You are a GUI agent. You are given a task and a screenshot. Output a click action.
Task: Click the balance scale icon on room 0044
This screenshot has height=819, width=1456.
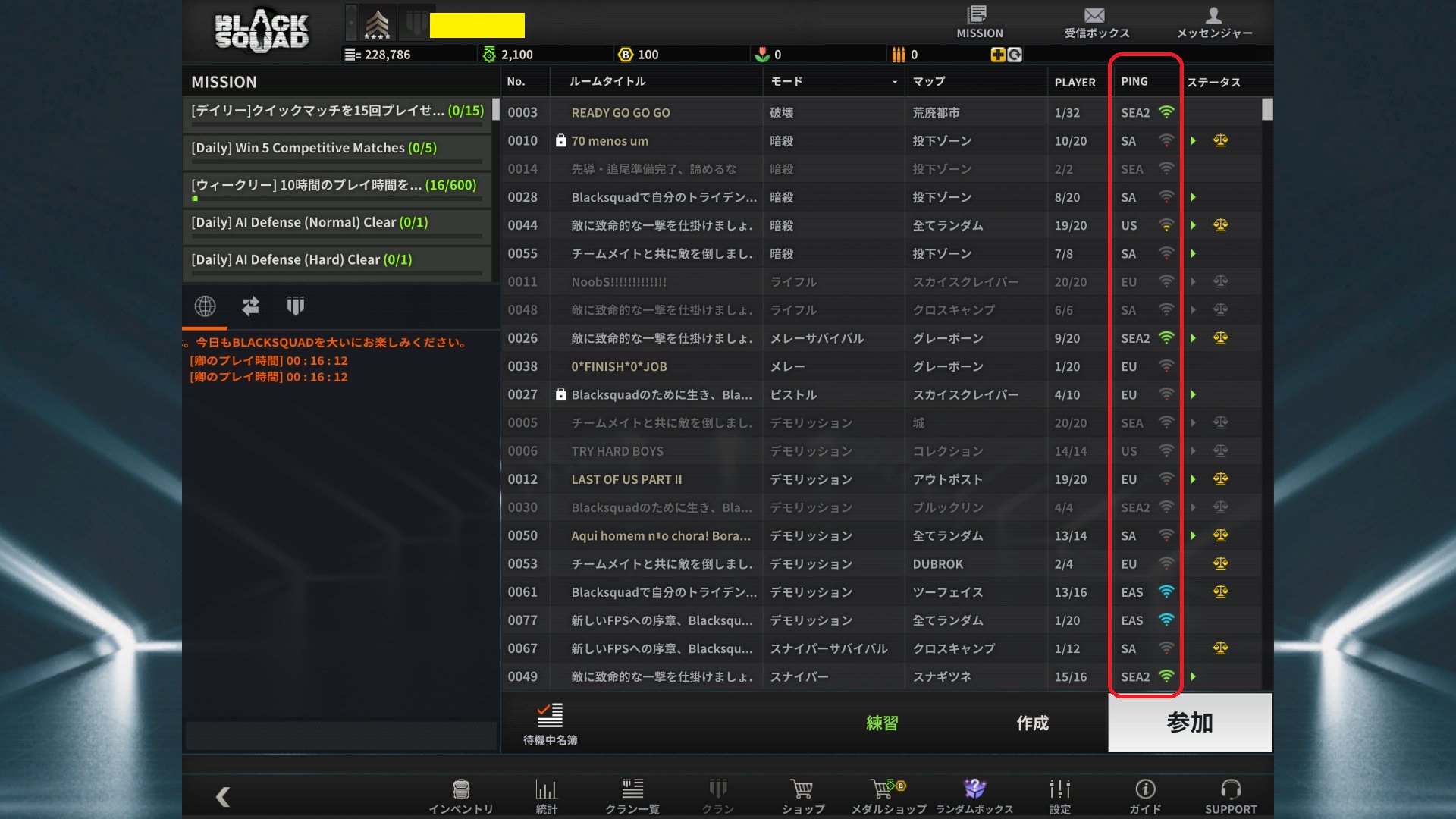tap(1220, 225)
